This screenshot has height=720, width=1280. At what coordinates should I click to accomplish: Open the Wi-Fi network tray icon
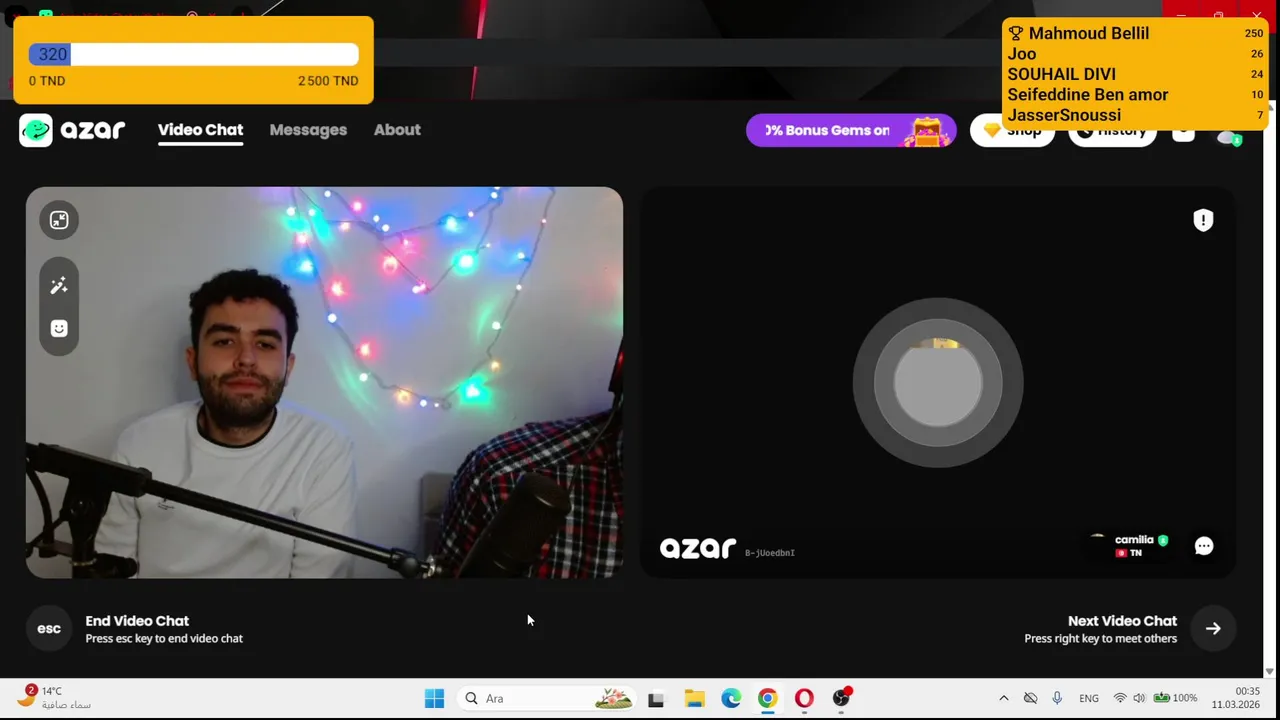1120,698
